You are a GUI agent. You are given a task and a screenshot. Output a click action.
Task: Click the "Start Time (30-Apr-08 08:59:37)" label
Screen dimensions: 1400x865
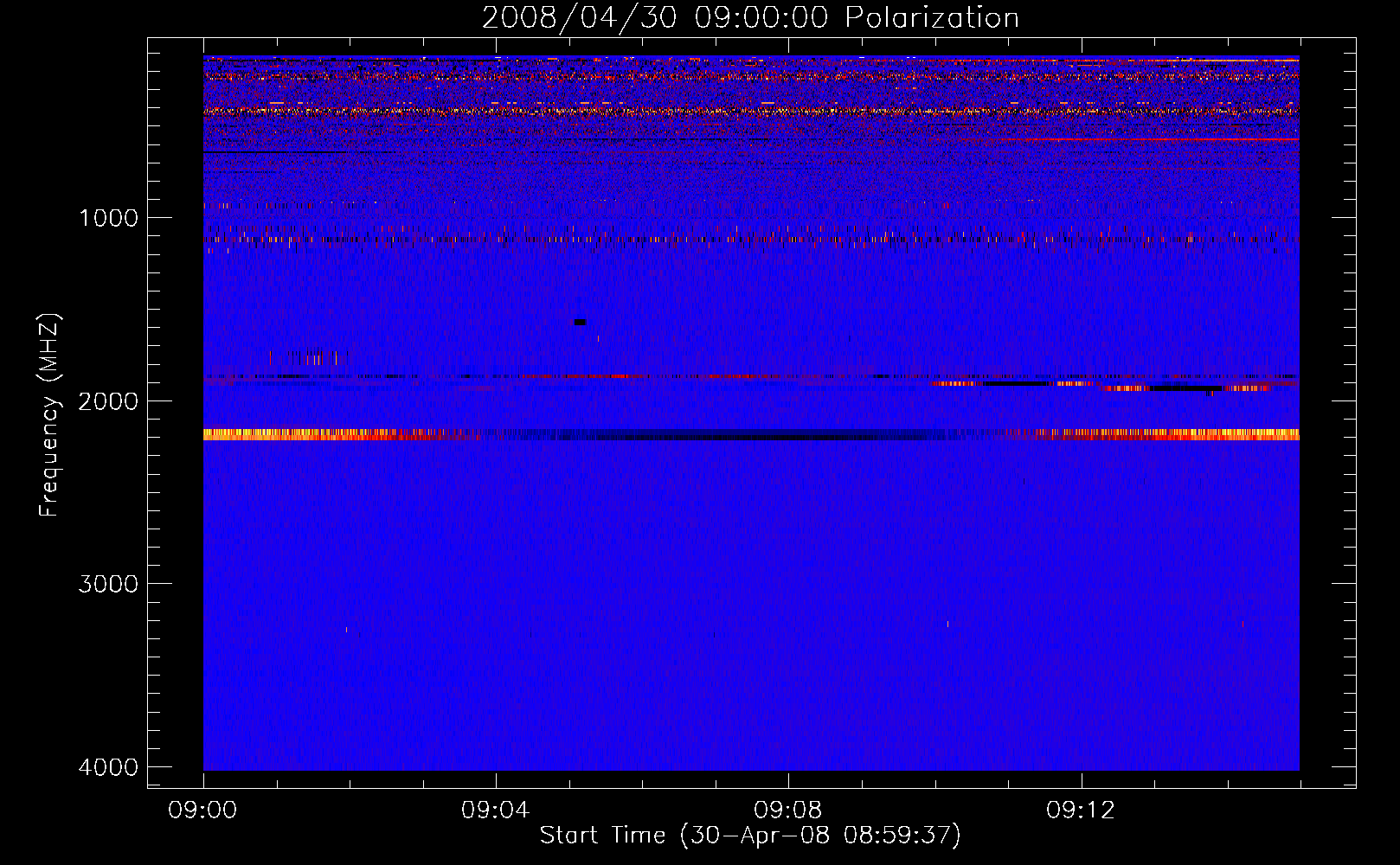(x=750, y=836)
